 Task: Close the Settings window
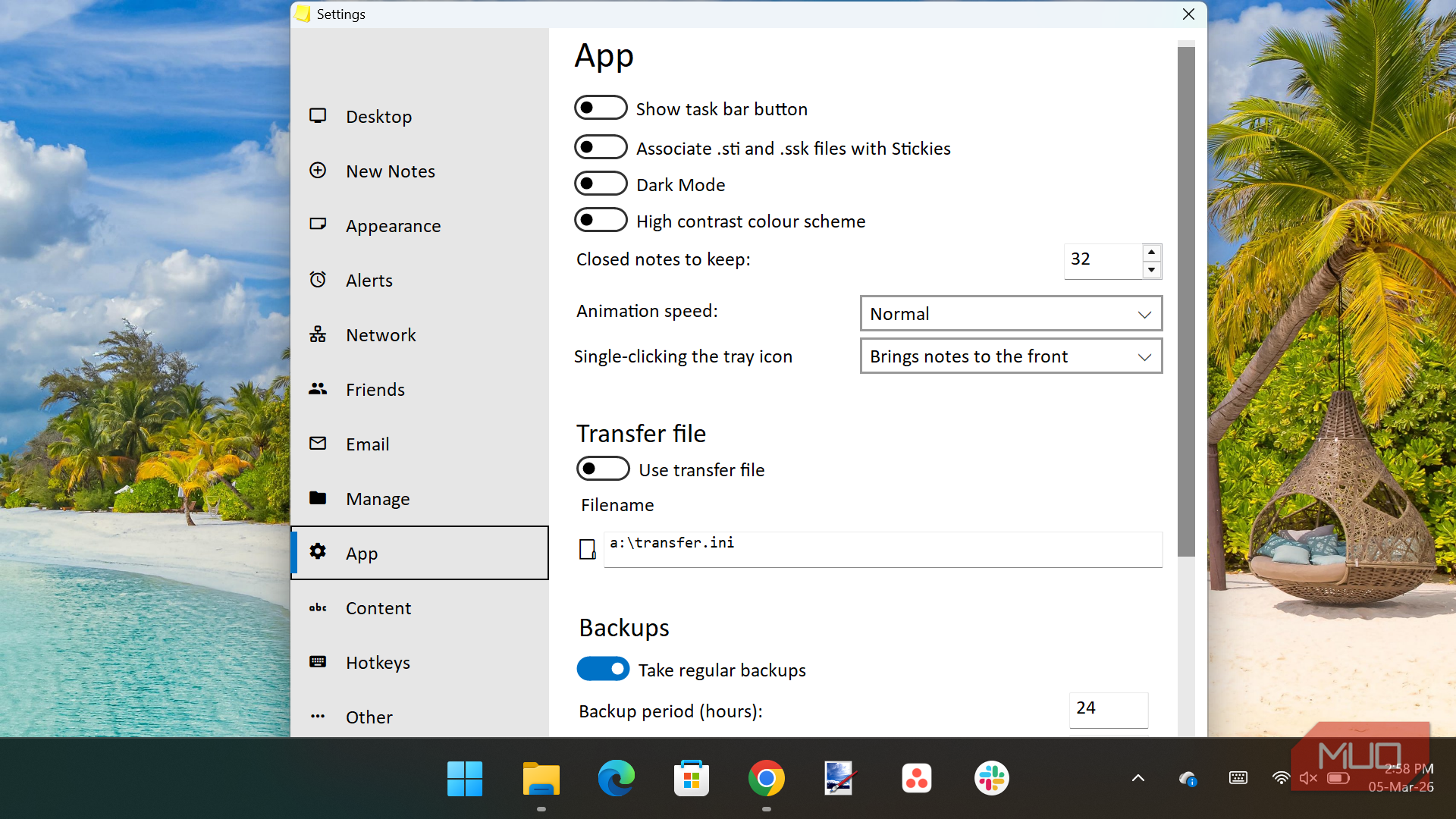pyautogui.click(x=1188, y=14)
